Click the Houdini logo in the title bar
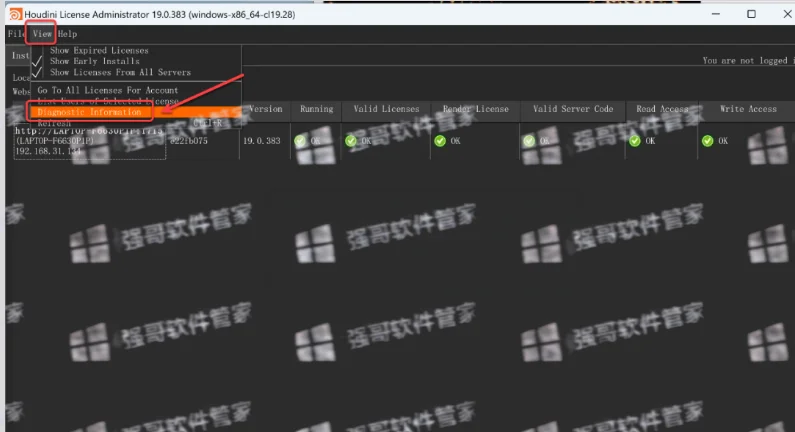The width and height of the screenshot is (795, 432). 16,14
